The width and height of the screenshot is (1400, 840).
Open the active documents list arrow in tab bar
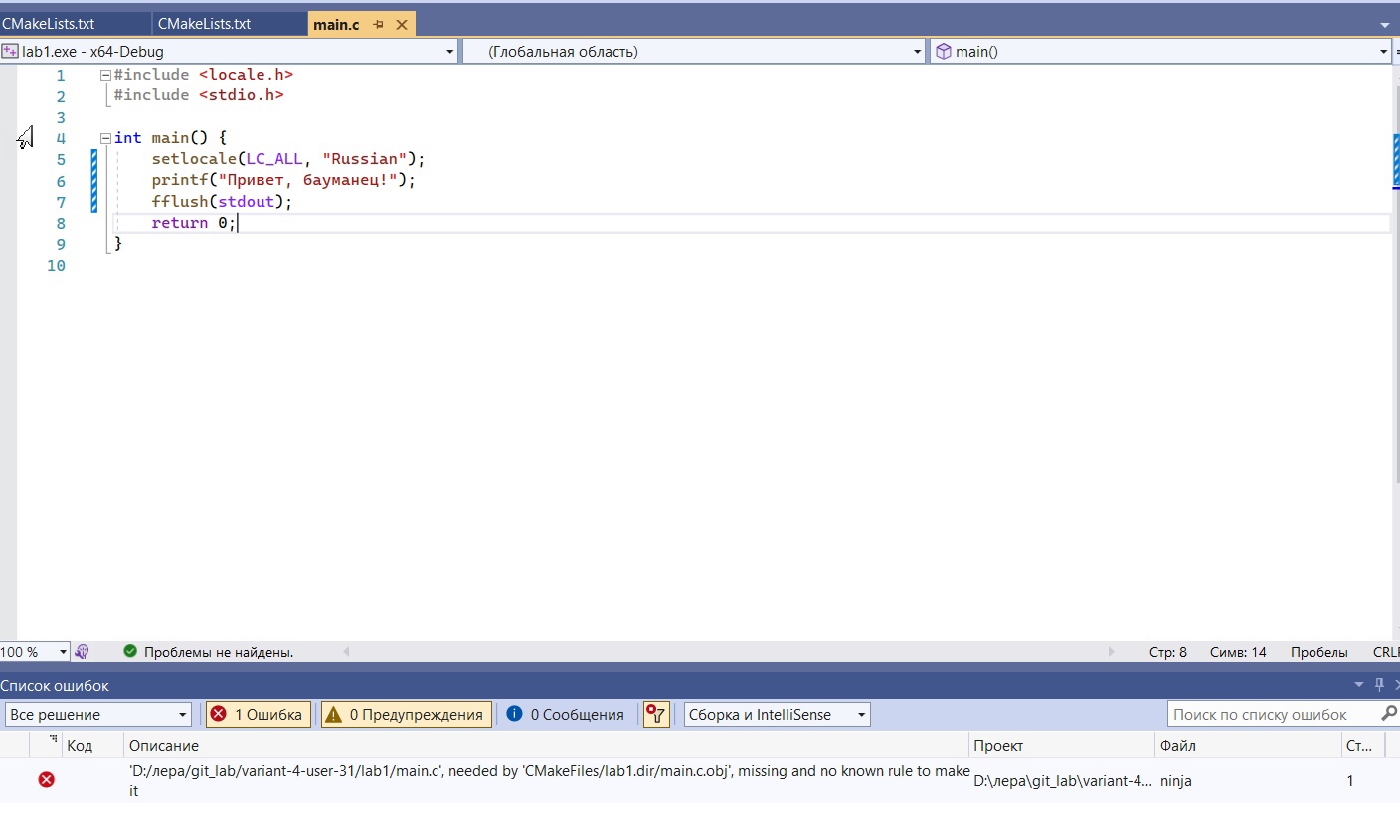point(1384,25)
